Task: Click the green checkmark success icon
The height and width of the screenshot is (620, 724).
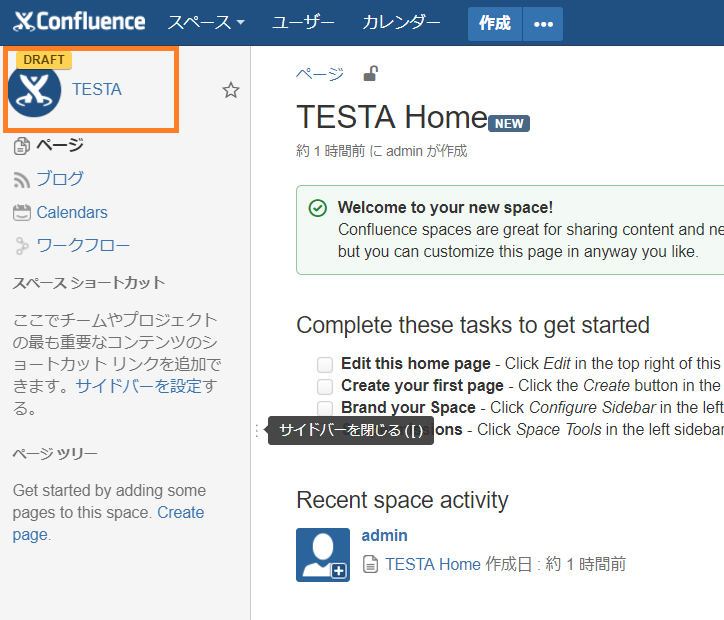Action: click(318, 208)
